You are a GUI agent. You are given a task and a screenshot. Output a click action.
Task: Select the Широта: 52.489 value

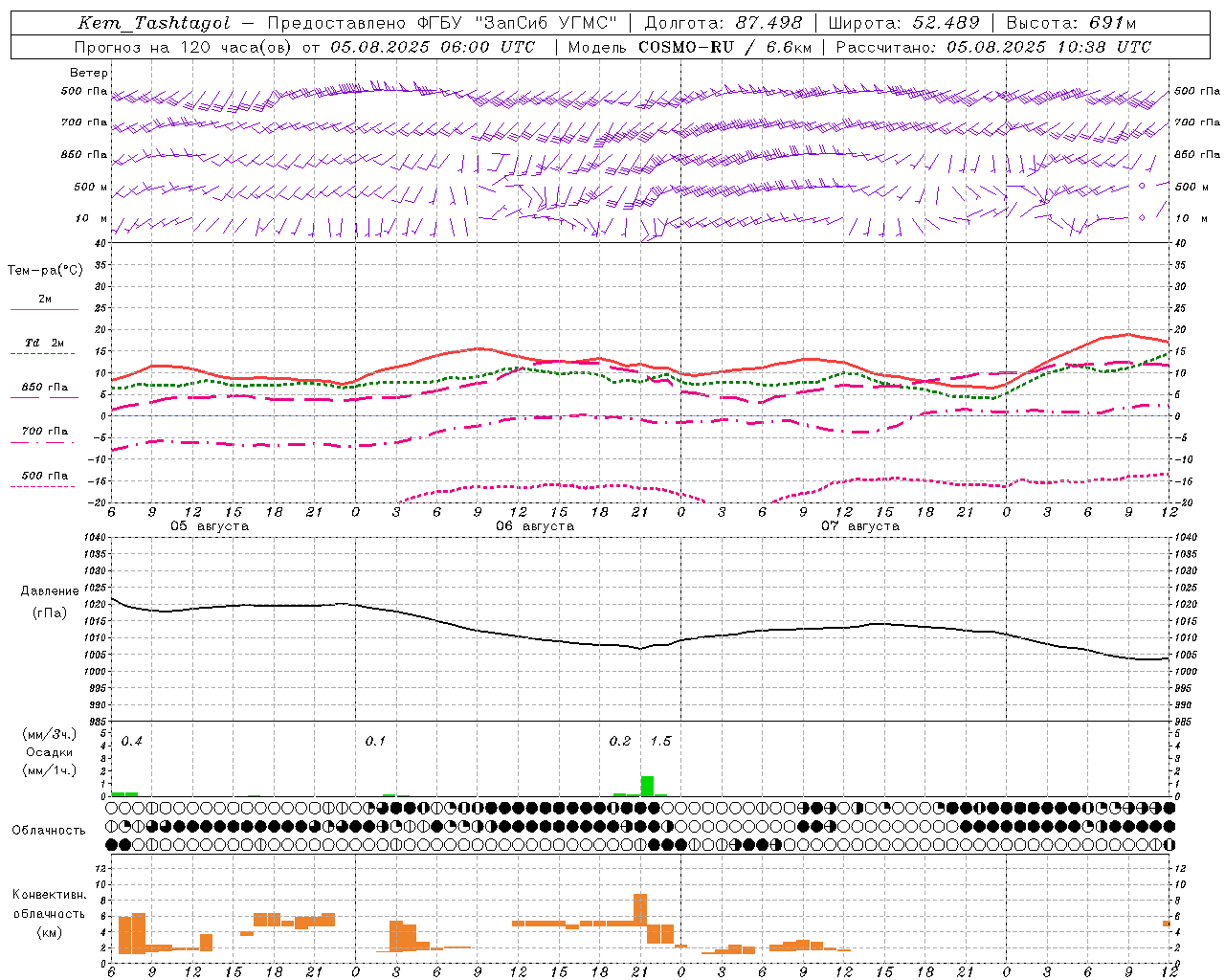(904, 24)
